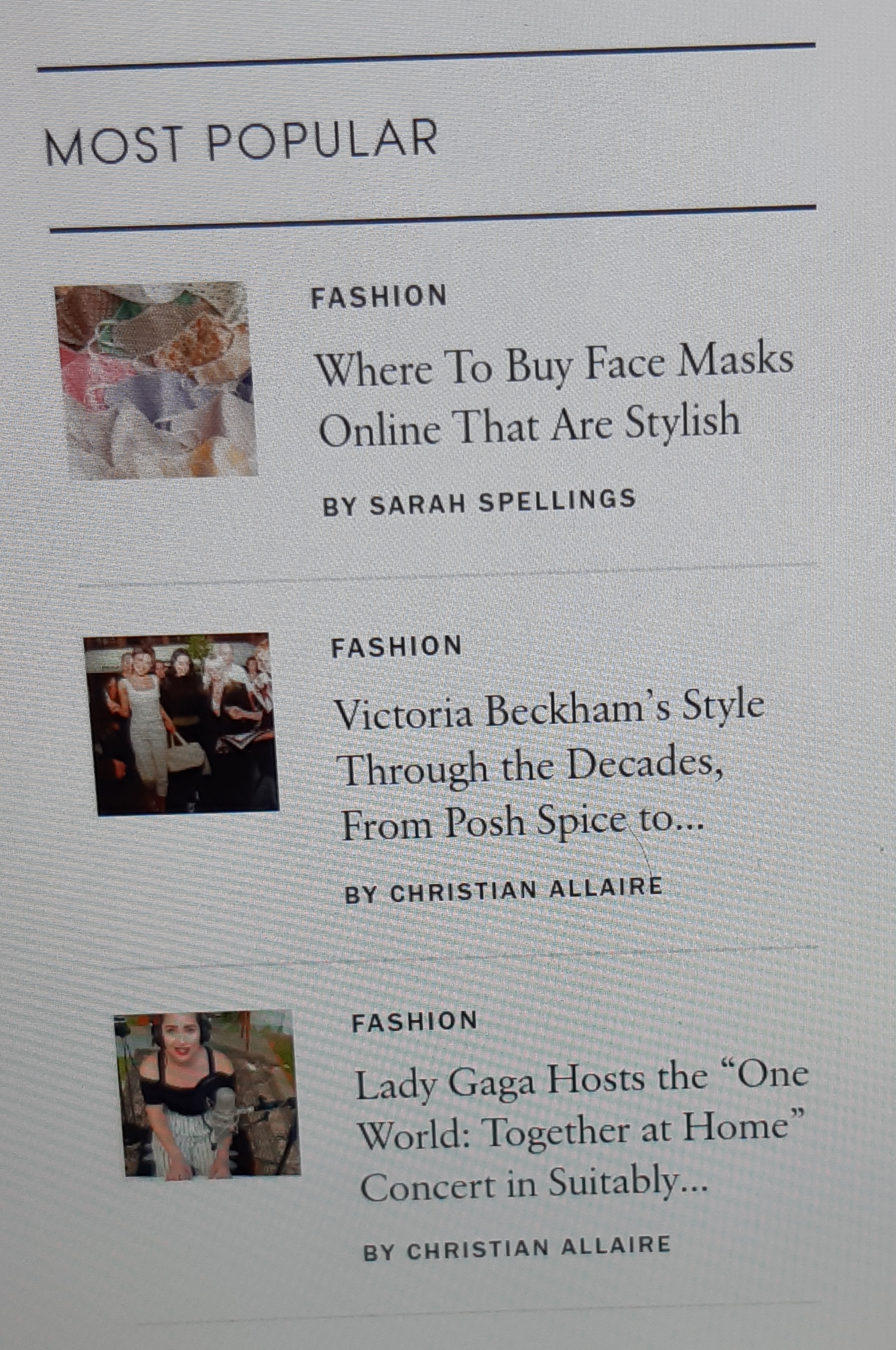Choose the Fashion category above Lady Gaga story
This screenshot has height=1350, width=896.
[x=414, y=1022]
